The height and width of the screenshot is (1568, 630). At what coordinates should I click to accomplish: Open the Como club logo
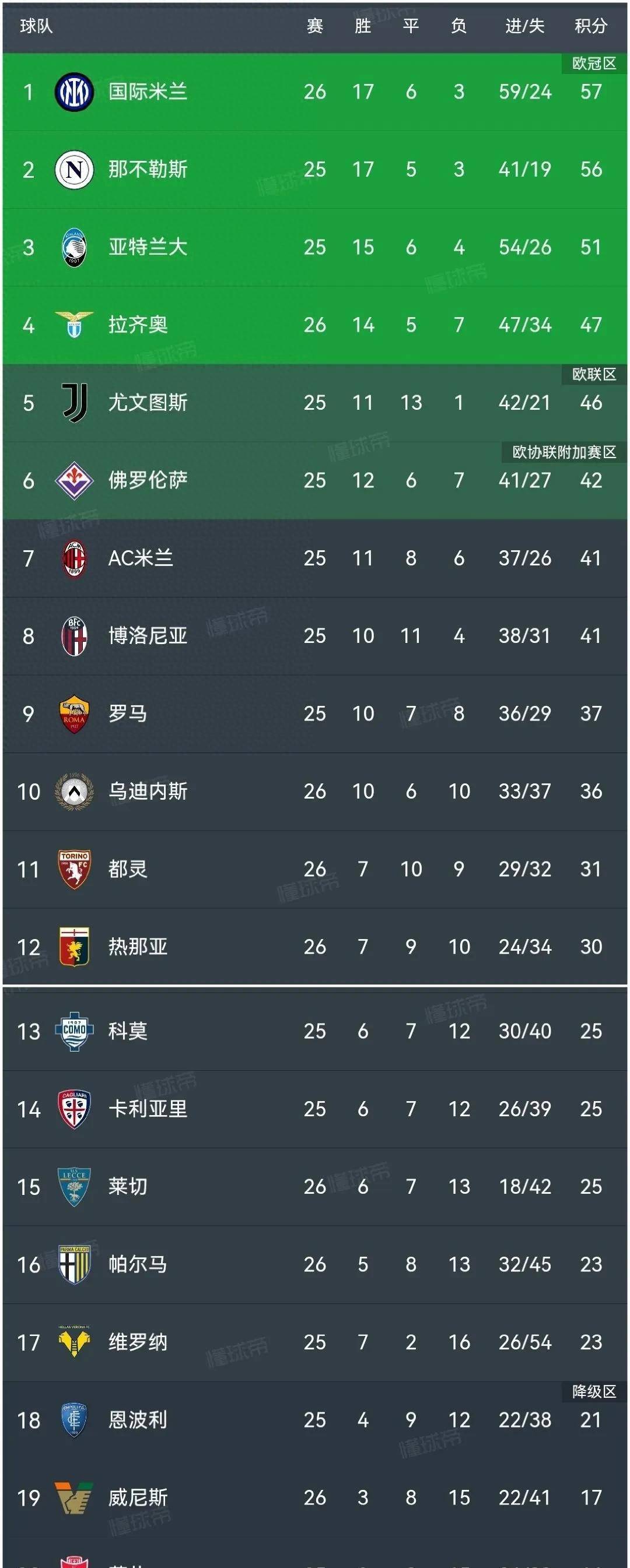pyautogui.click(x=74, y=1031)
